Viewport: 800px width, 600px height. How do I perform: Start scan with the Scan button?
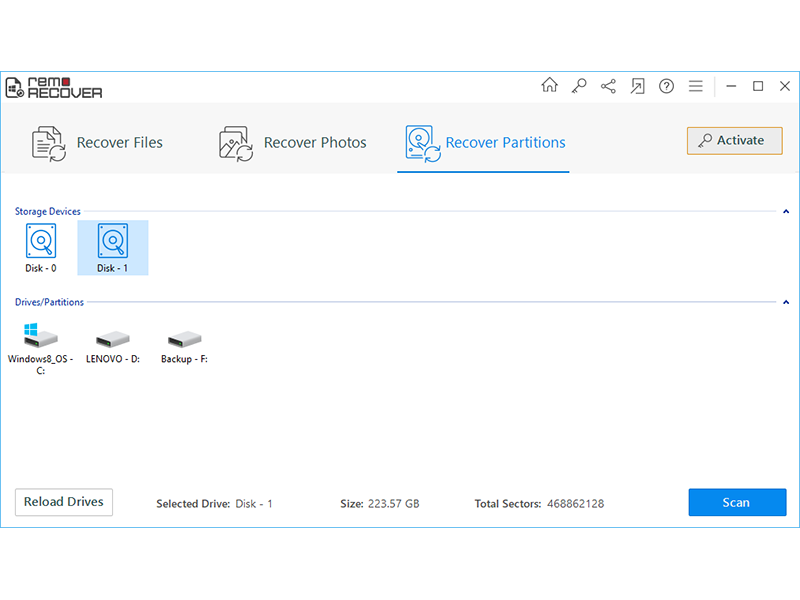[x=737, y=503]
